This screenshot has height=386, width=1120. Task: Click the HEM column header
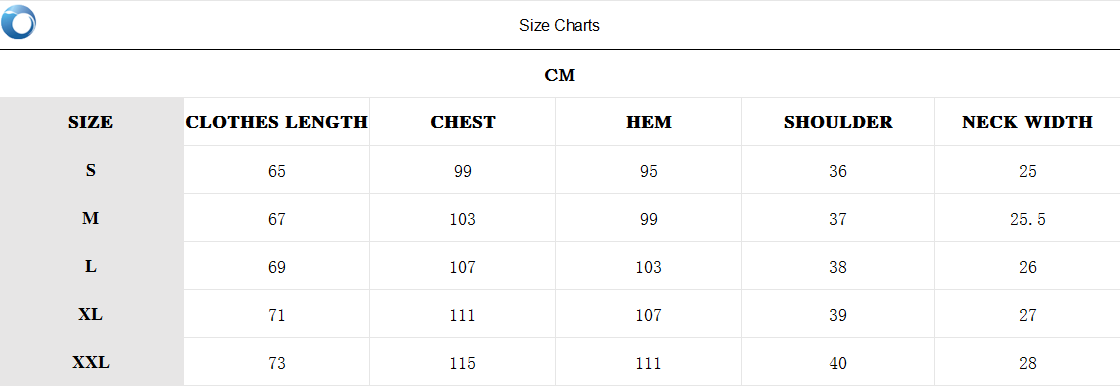[649, 122]
